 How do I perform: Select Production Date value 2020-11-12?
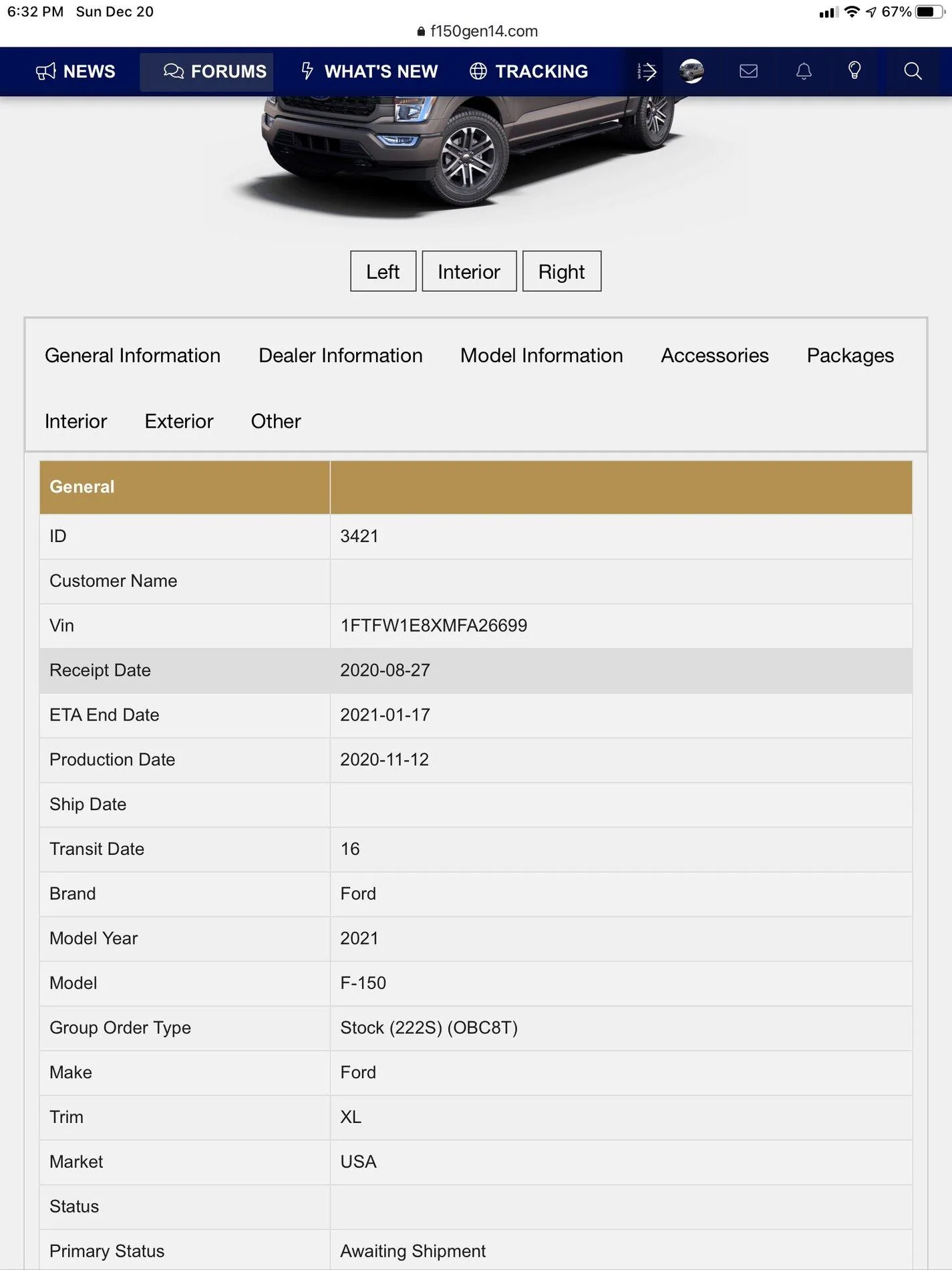click(x=384, y=760)
